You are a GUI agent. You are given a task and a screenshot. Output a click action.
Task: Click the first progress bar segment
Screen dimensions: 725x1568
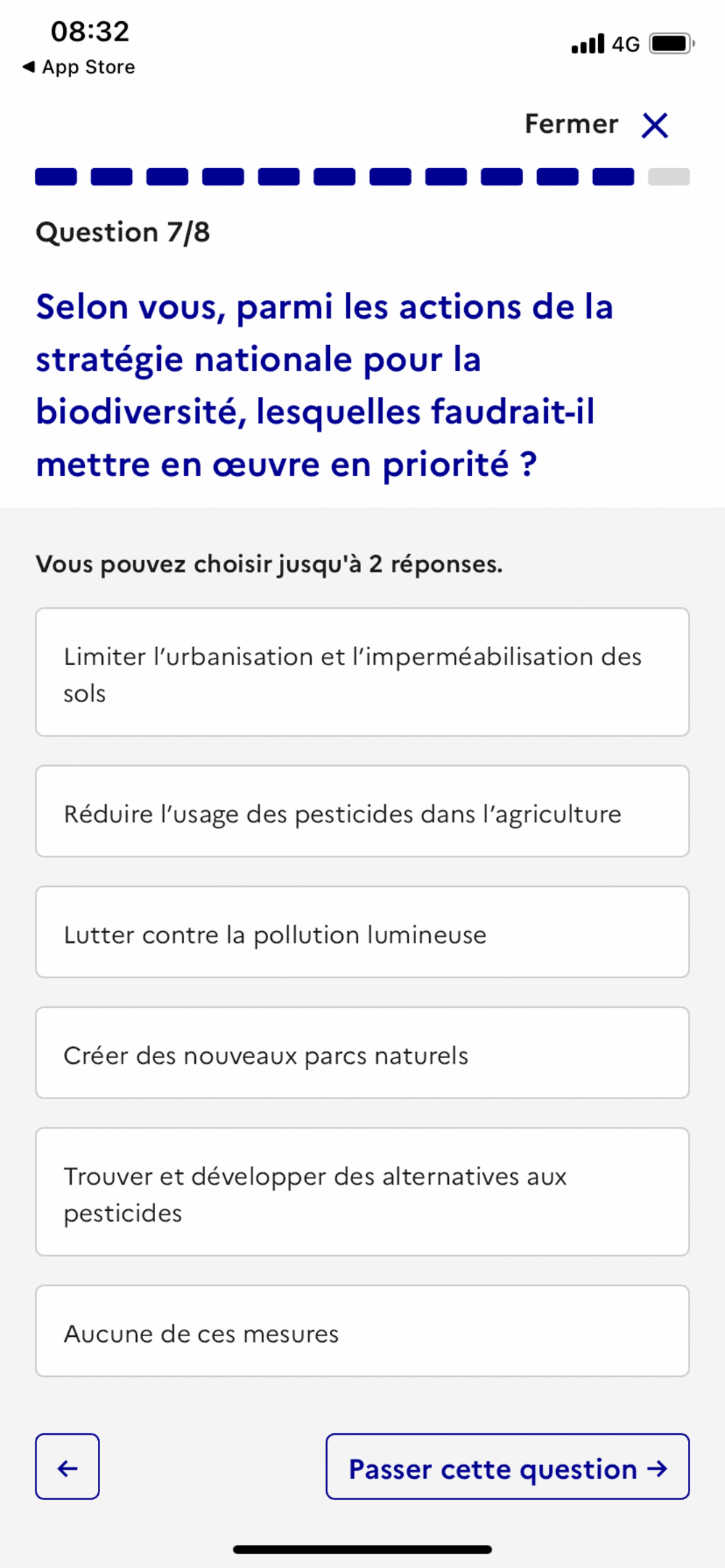56,177
